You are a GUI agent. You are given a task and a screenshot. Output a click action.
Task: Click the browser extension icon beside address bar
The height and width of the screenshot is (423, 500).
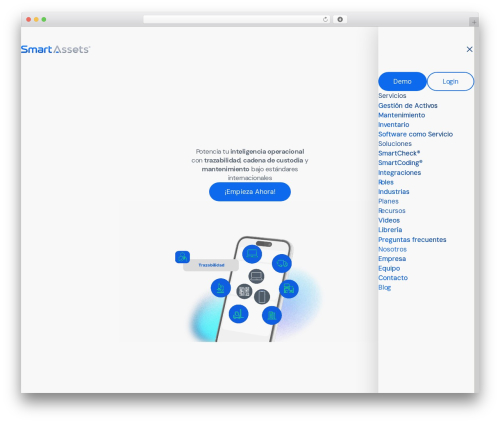click(x=340, y=19)
